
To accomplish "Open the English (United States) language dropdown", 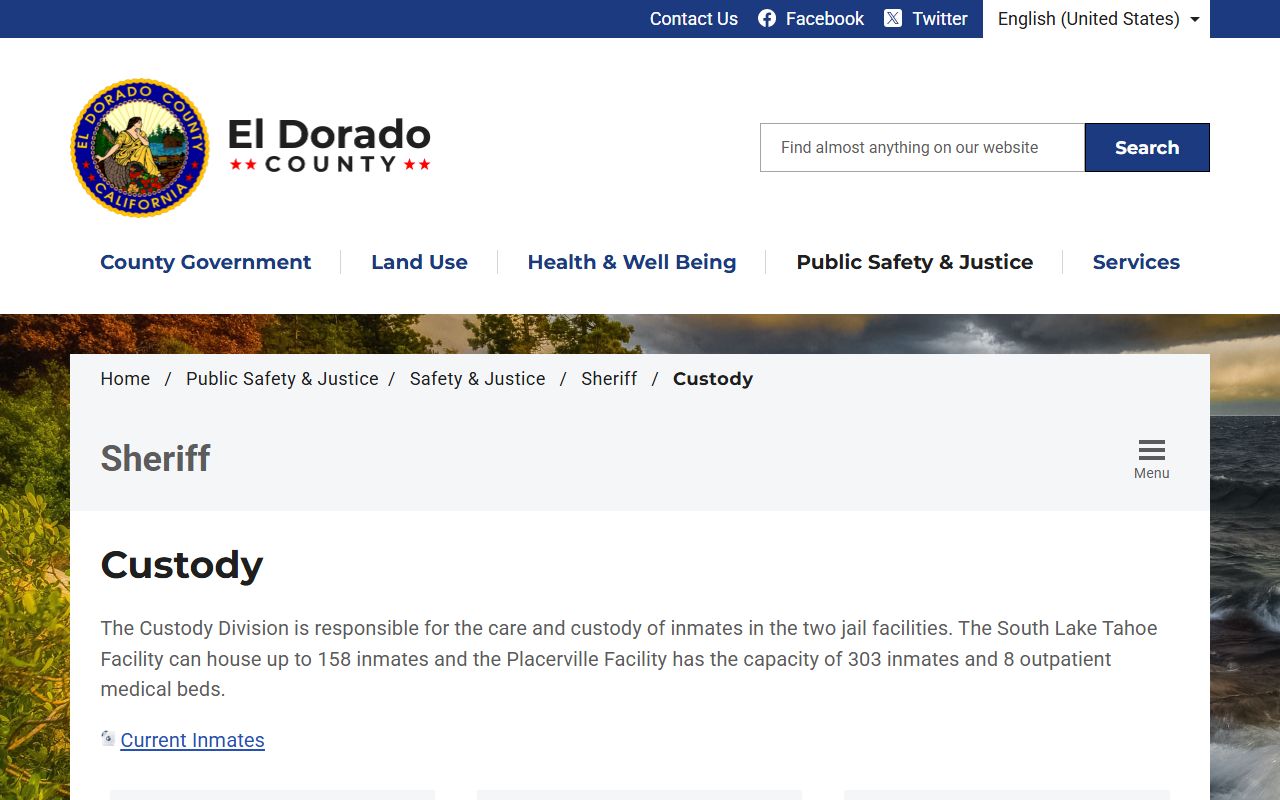I will [1096, 19].
